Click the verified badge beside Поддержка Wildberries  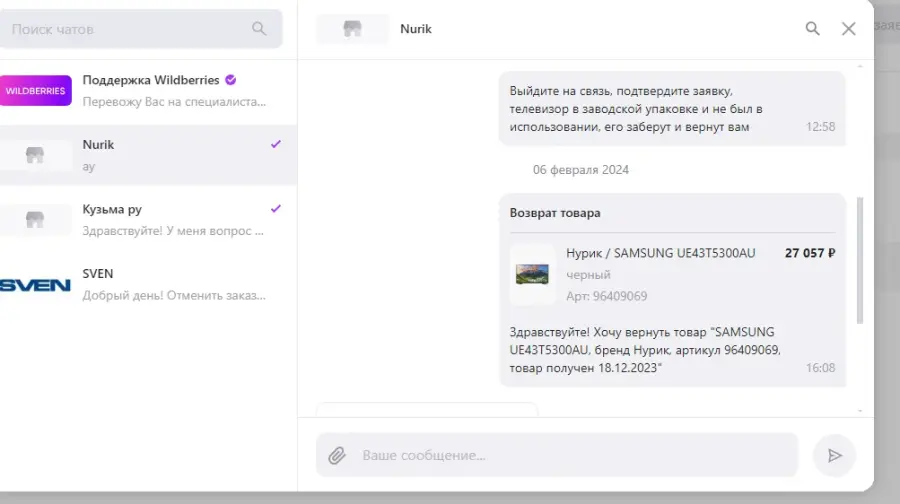point(231,80)
